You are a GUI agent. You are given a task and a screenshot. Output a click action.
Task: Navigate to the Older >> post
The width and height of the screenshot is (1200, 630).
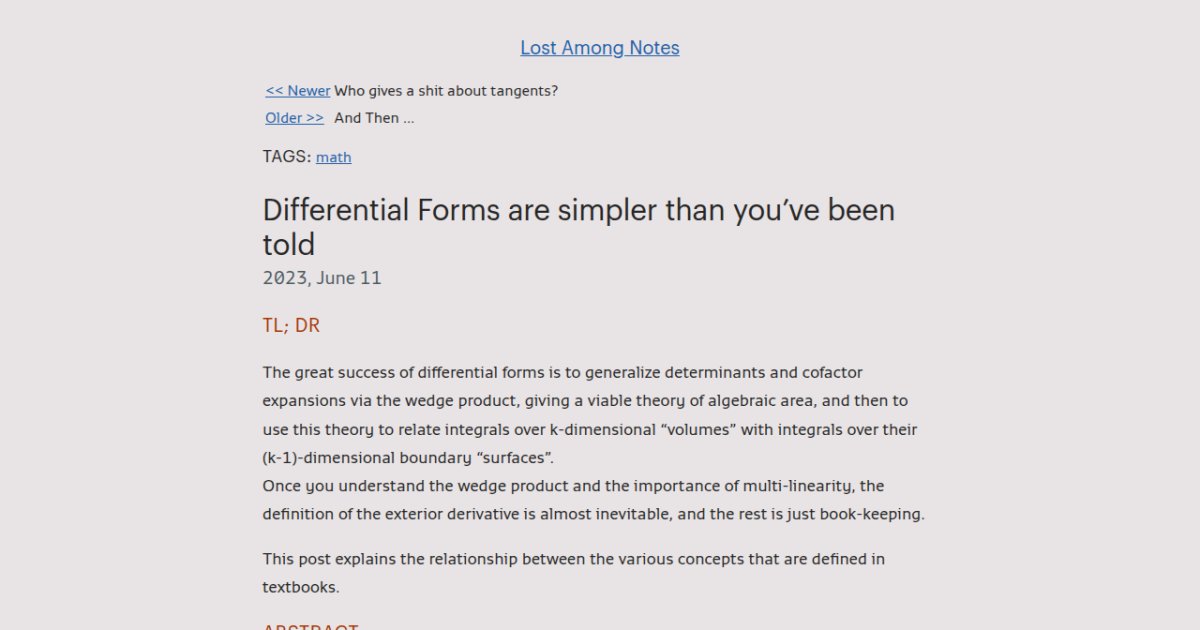(x=294, y=118)
